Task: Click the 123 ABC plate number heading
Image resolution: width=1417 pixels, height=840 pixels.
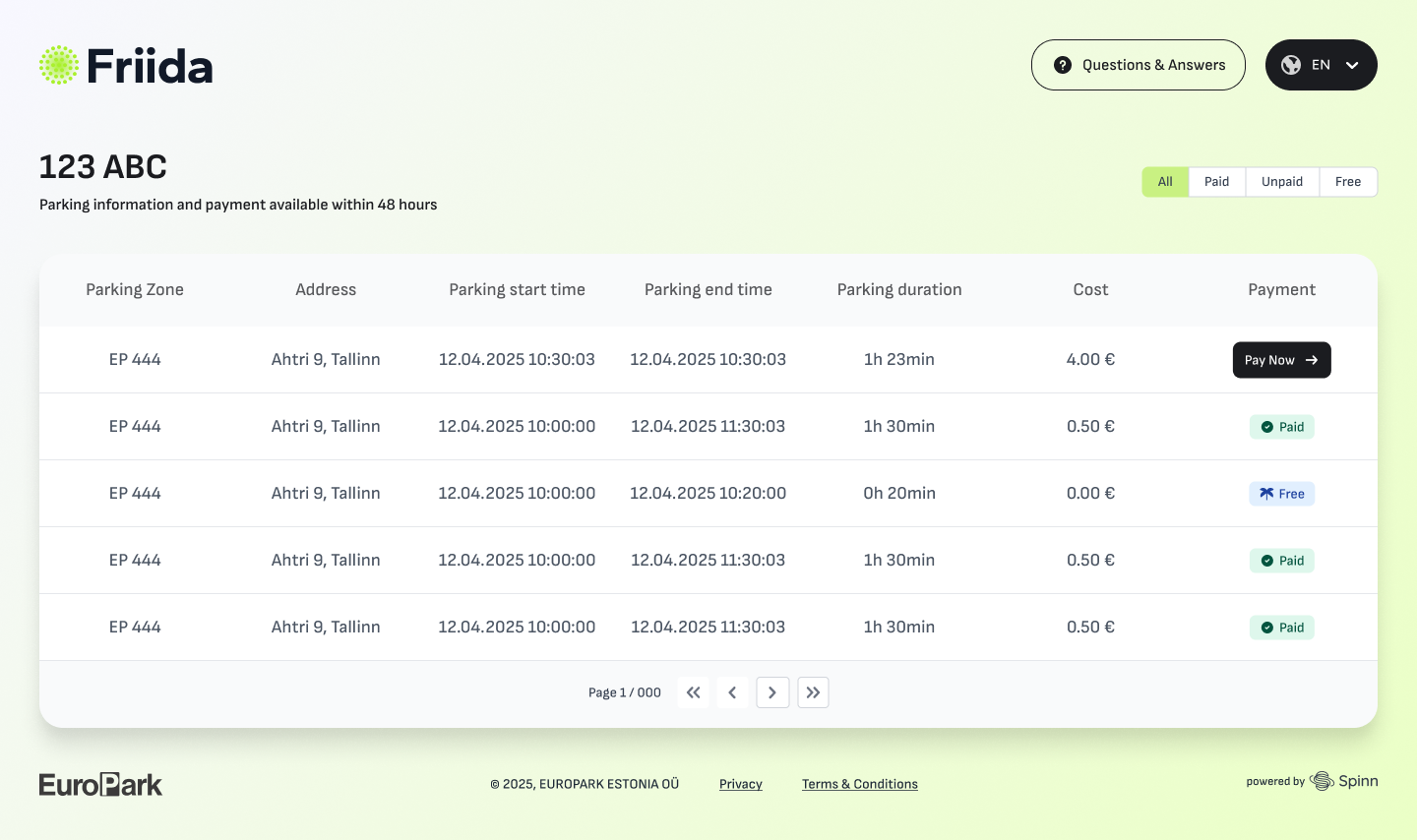Action: pyautogui.click(x=103, y=167)
